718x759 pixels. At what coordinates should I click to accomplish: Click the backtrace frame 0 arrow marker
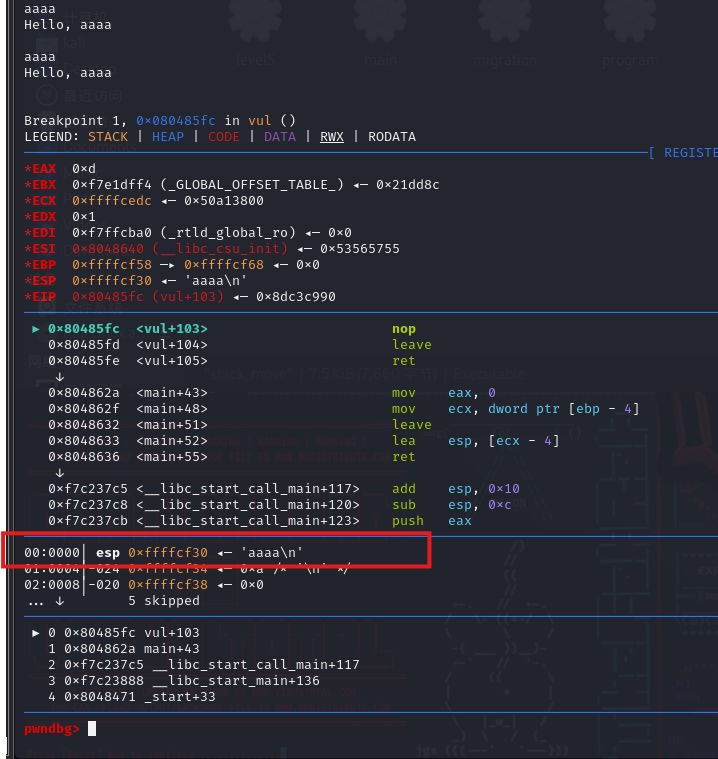tap(37, 633)
